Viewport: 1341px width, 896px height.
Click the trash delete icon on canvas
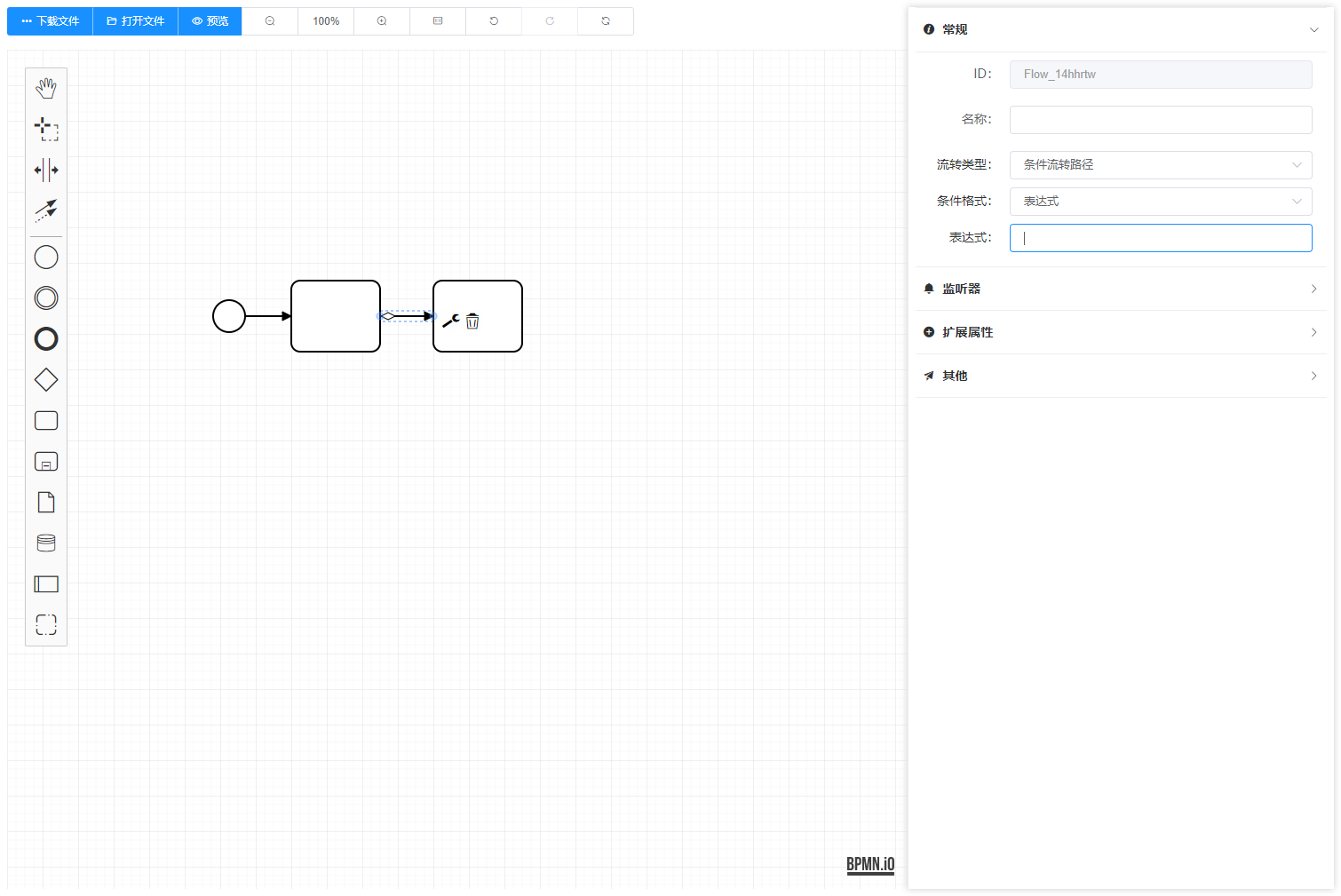click(x=472, y=321)
